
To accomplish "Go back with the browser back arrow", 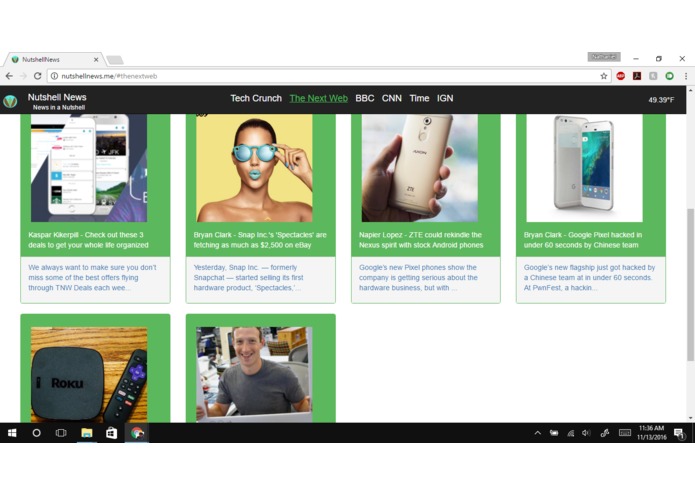I will (9, 76).
